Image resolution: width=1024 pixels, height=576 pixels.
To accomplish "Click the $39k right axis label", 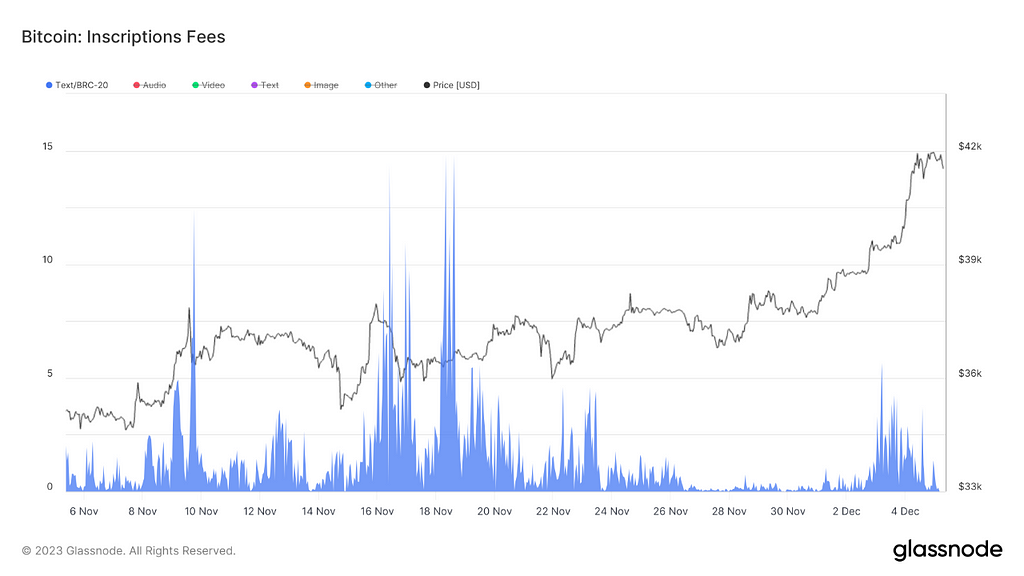I will pos(970,260).
